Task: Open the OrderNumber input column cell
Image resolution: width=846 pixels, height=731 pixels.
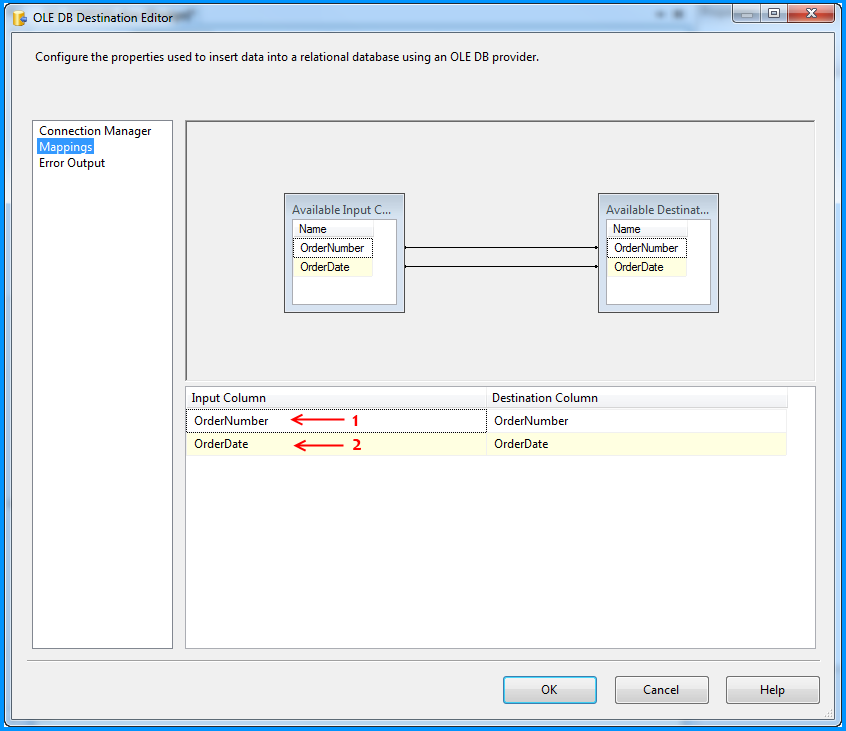Action: coord(336,421)
